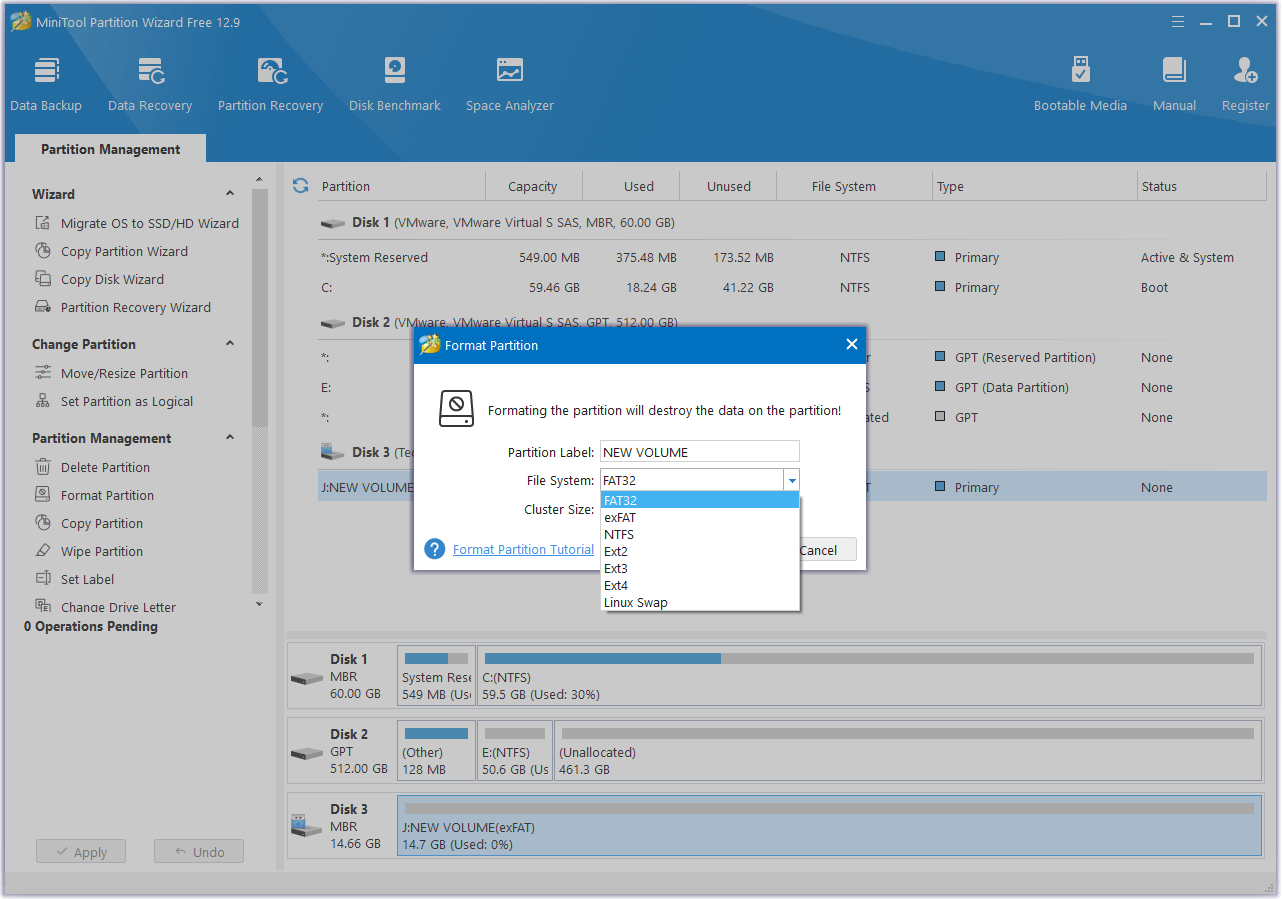Refresh the partition list
The image size is (1282, 899).
coord(300,186)
